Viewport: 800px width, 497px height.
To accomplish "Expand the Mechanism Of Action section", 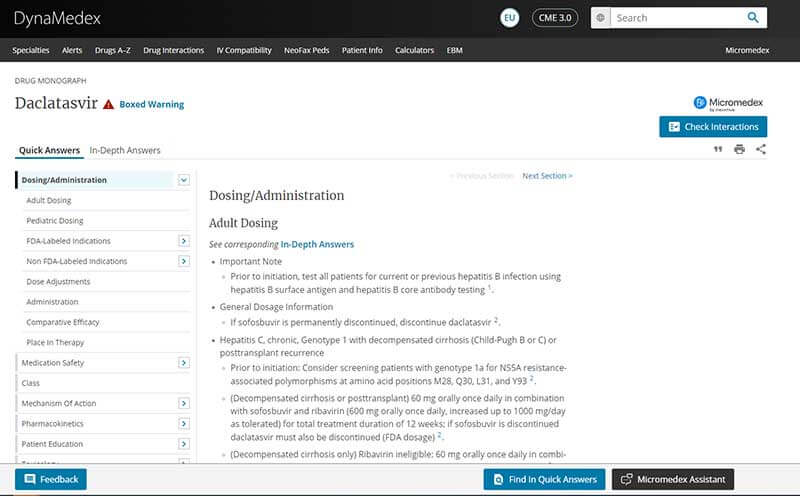I will coord(183,404).
